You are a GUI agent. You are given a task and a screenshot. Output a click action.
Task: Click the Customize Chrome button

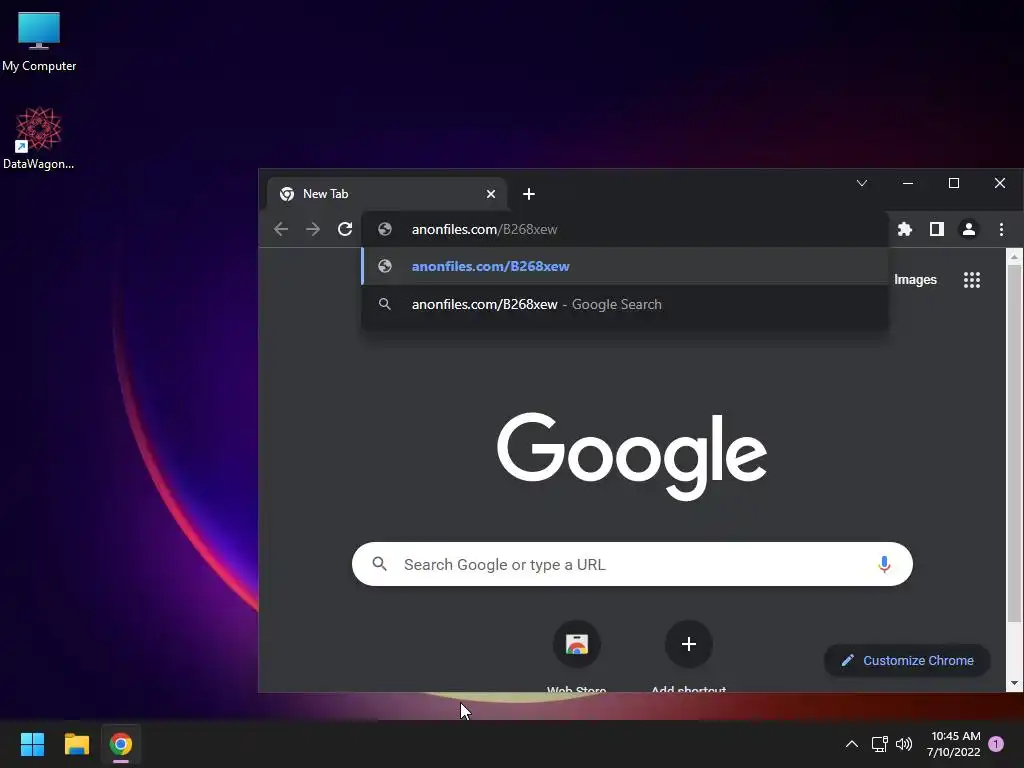[908, 660]
